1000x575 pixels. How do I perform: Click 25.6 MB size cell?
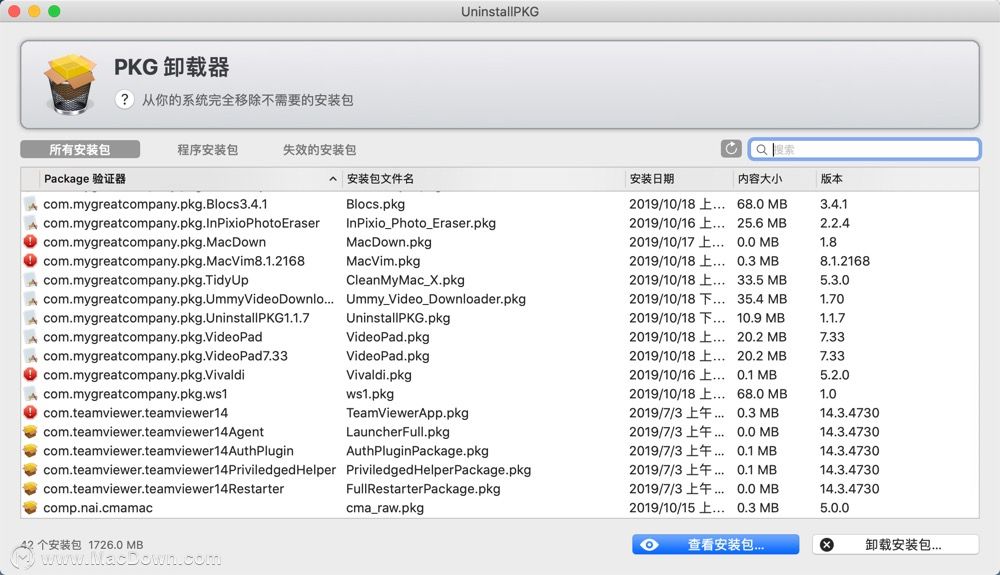(x=761, y=223)
